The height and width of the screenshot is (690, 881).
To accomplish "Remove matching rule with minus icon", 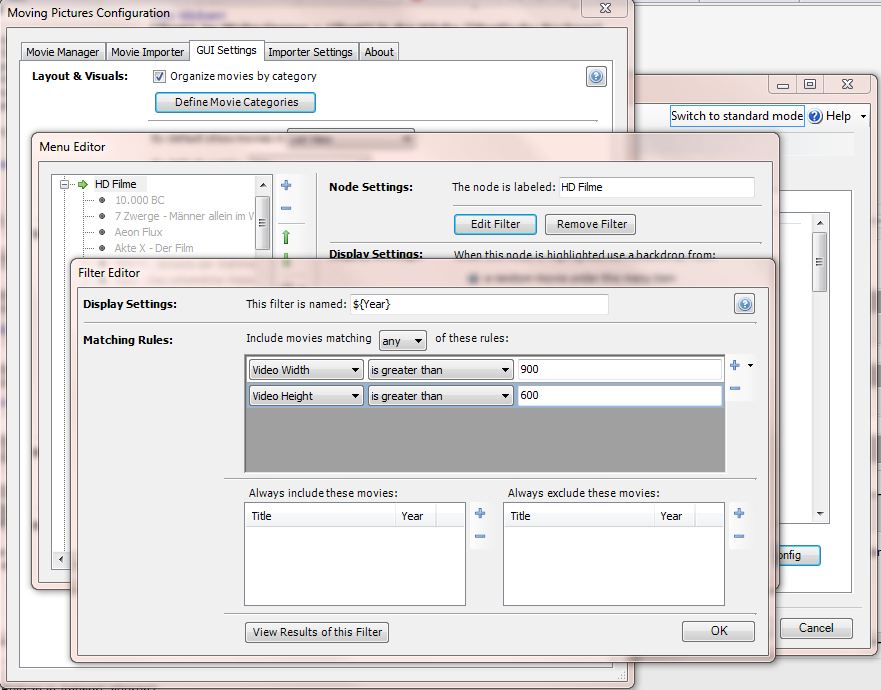I will point(734,388).
